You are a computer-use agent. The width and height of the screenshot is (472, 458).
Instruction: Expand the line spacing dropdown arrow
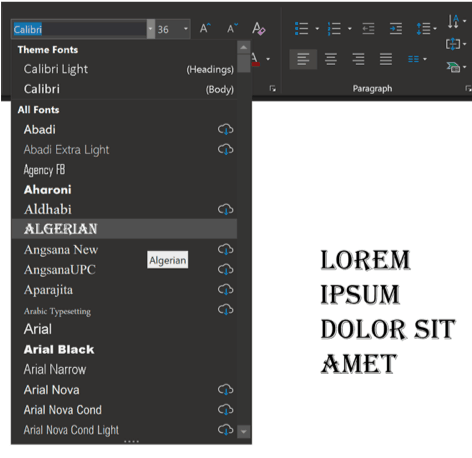tap(435, 29)
